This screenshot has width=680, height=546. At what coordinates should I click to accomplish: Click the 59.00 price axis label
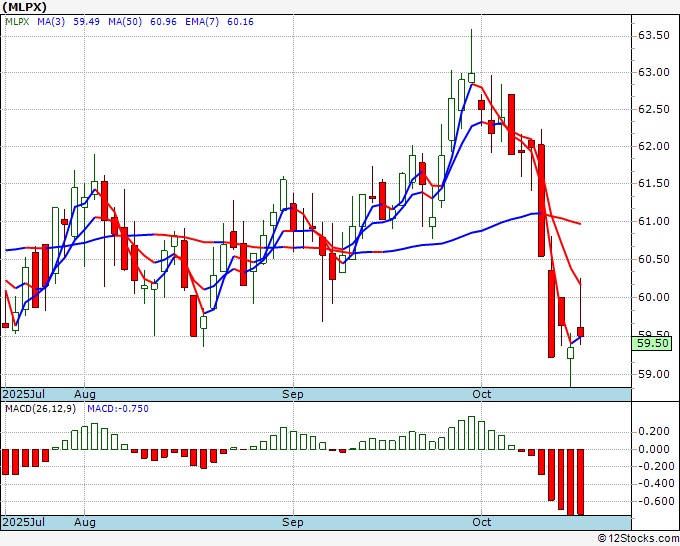654,374
